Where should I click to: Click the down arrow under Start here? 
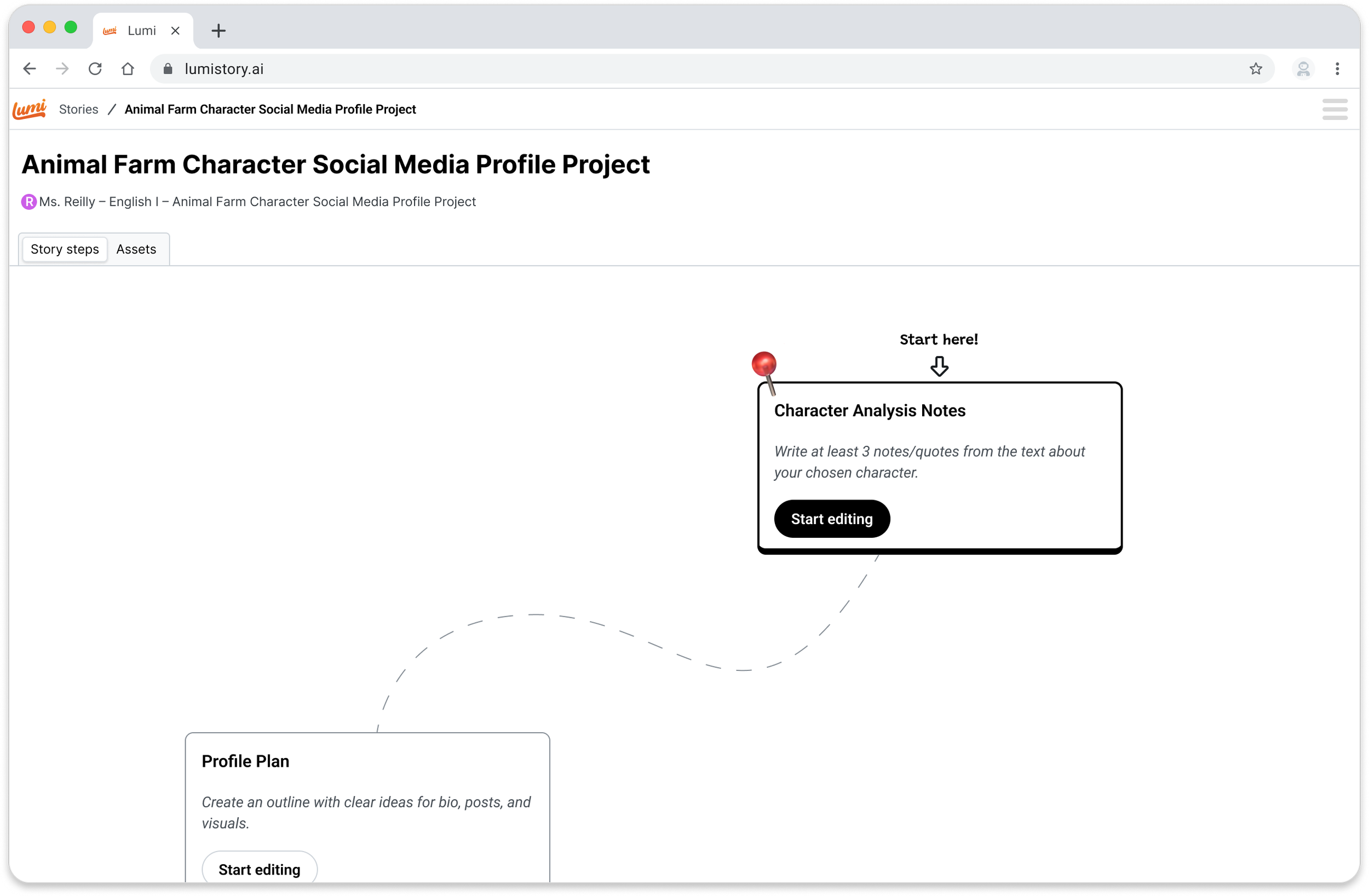tap(939, 366)
